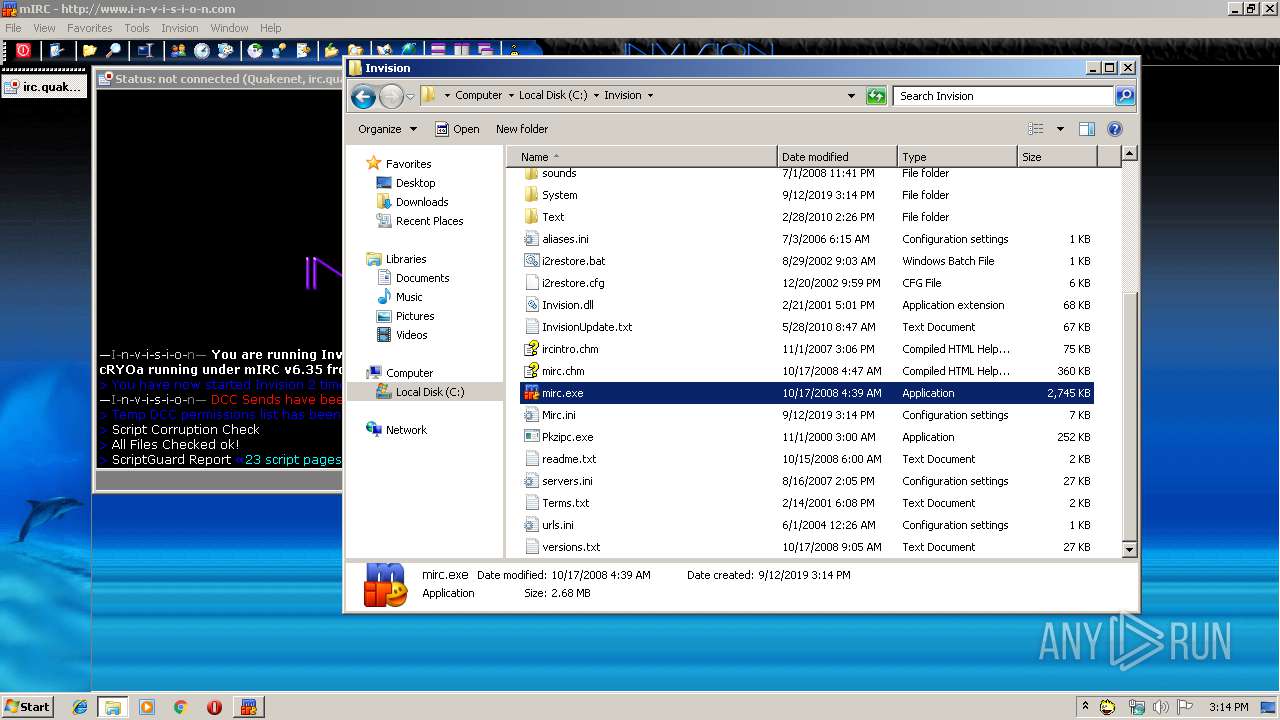Sort files by Size column header

pos(1057,157)
